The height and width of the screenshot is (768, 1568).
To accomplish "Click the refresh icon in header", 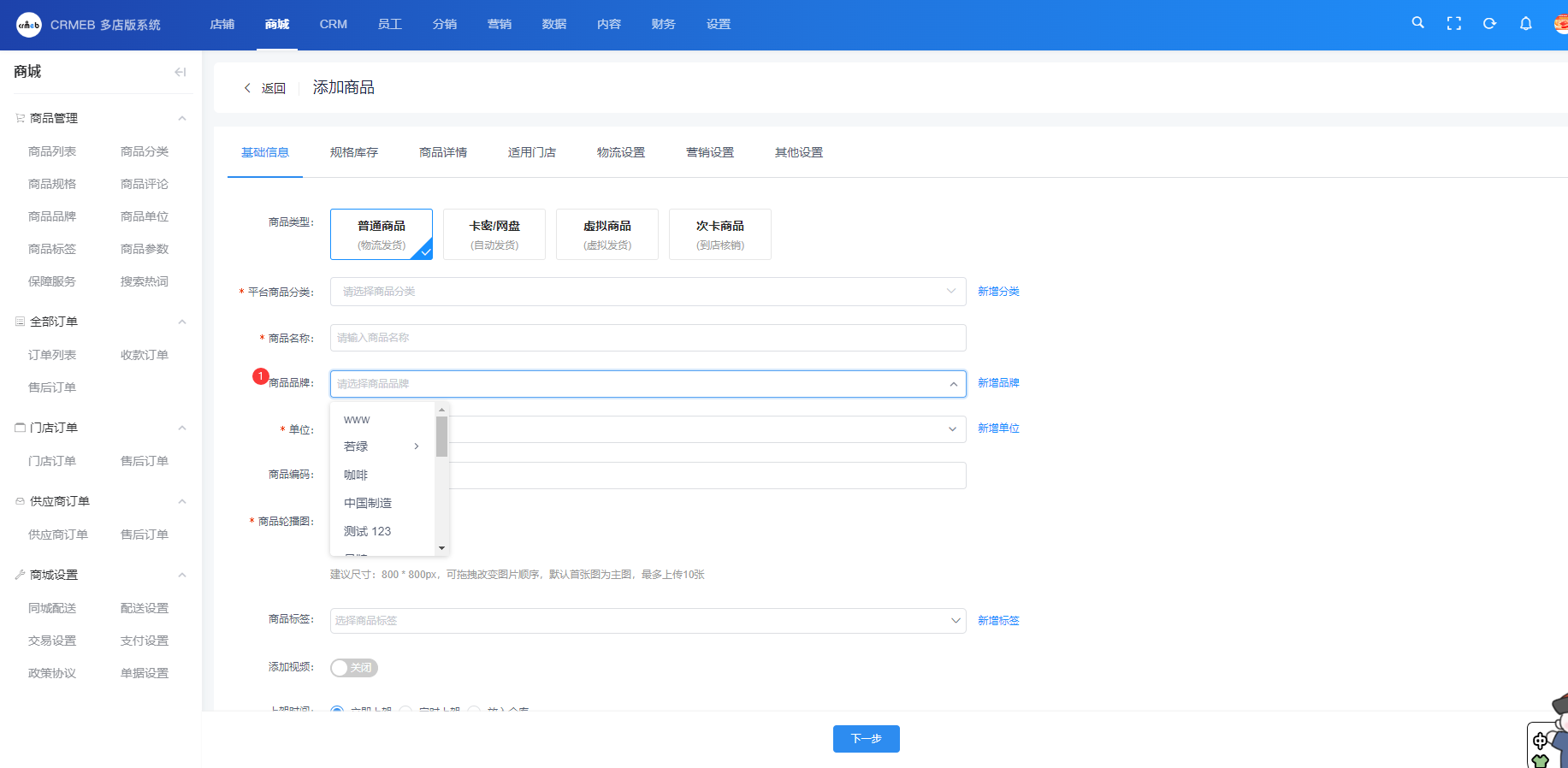I will pos(1489,24).
